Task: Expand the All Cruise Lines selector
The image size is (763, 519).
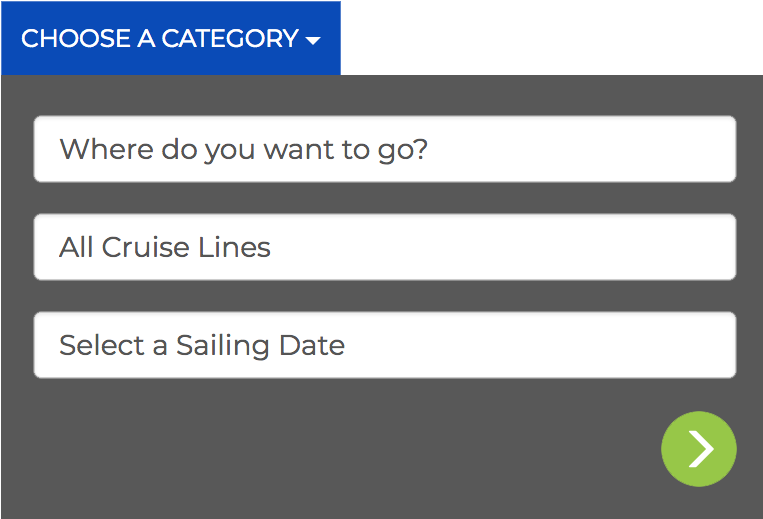Action: pyautogui.click(x=385, y=247)
